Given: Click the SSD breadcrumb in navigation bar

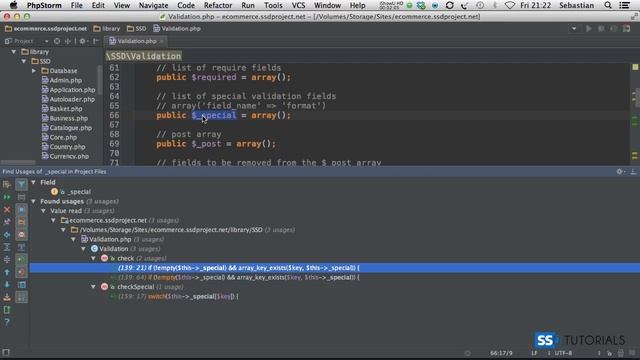Looking at the screenshot, I should pos(137,29).
